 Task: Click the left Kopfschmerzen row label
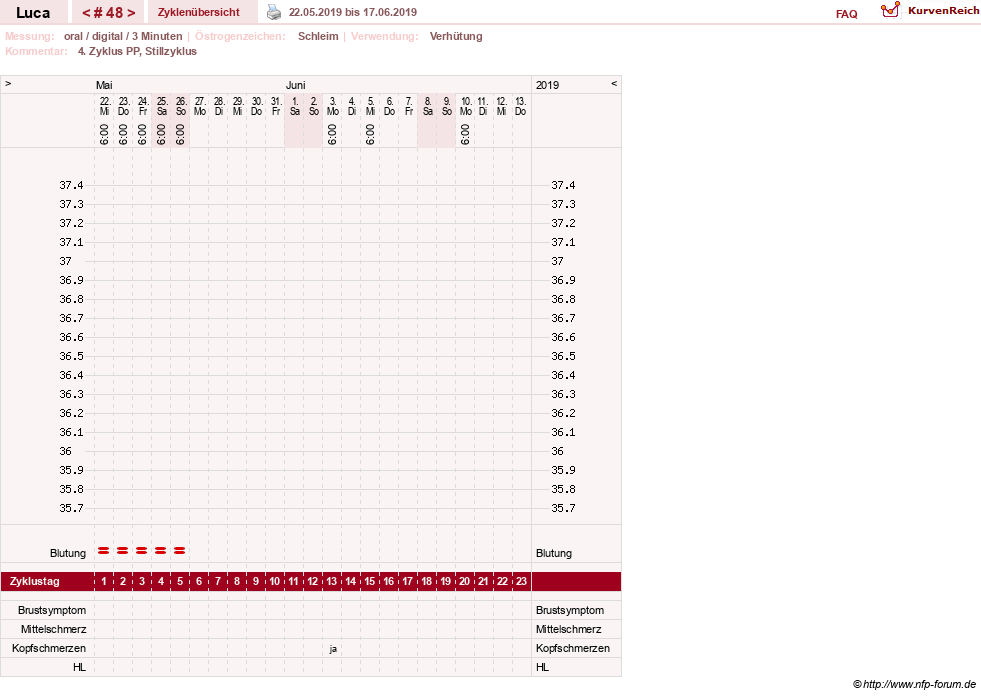pyautogui.click(x=49, y=648)
